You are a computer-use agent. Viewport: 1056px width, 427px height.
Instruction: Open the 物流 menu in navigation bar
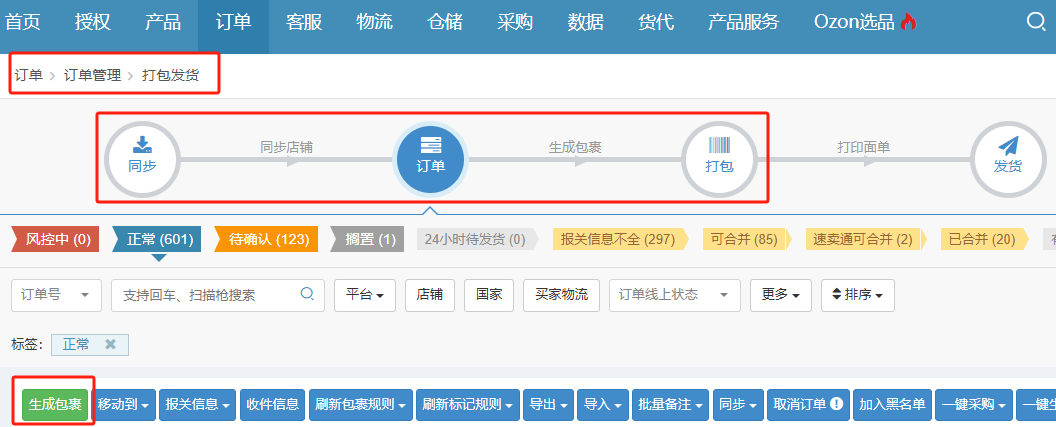pyautogui.click(x=374, y=22)
